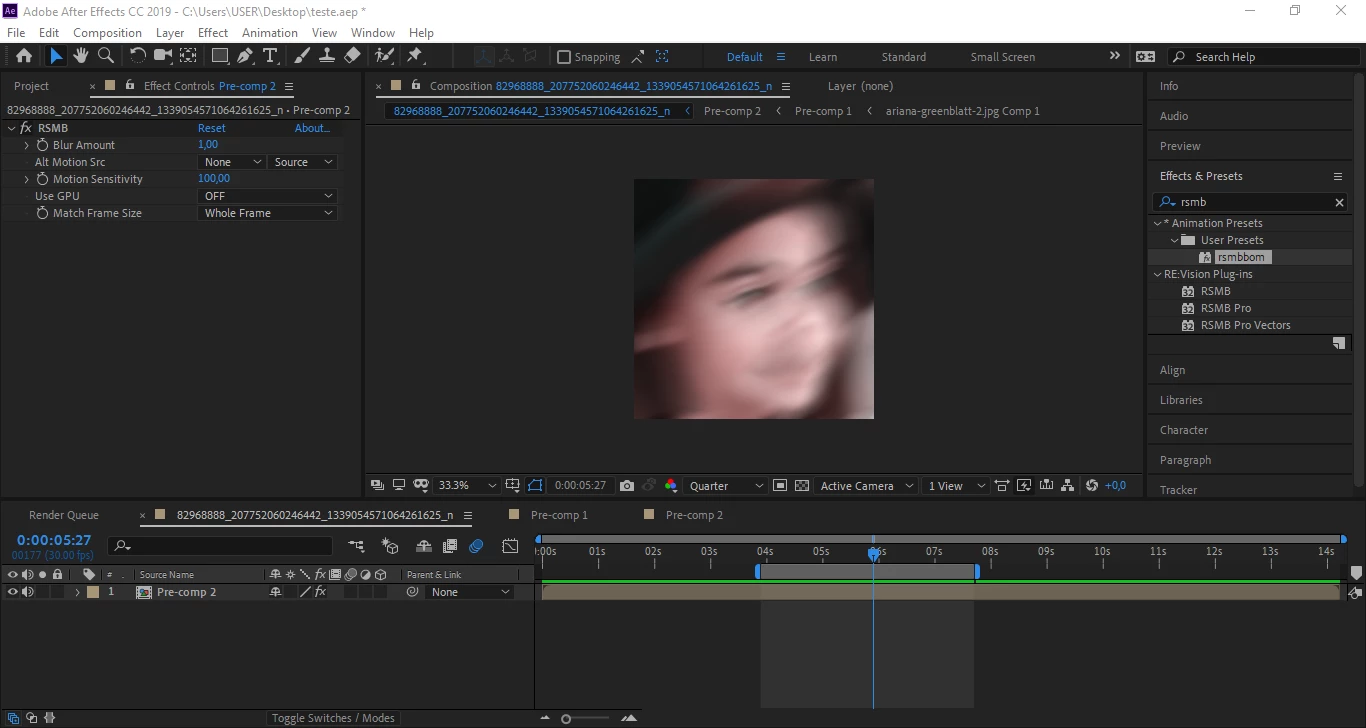Mute Pre-comp 2 layer audio
The height and width of the screenshot is (728, 1366).
coord(28,592)
